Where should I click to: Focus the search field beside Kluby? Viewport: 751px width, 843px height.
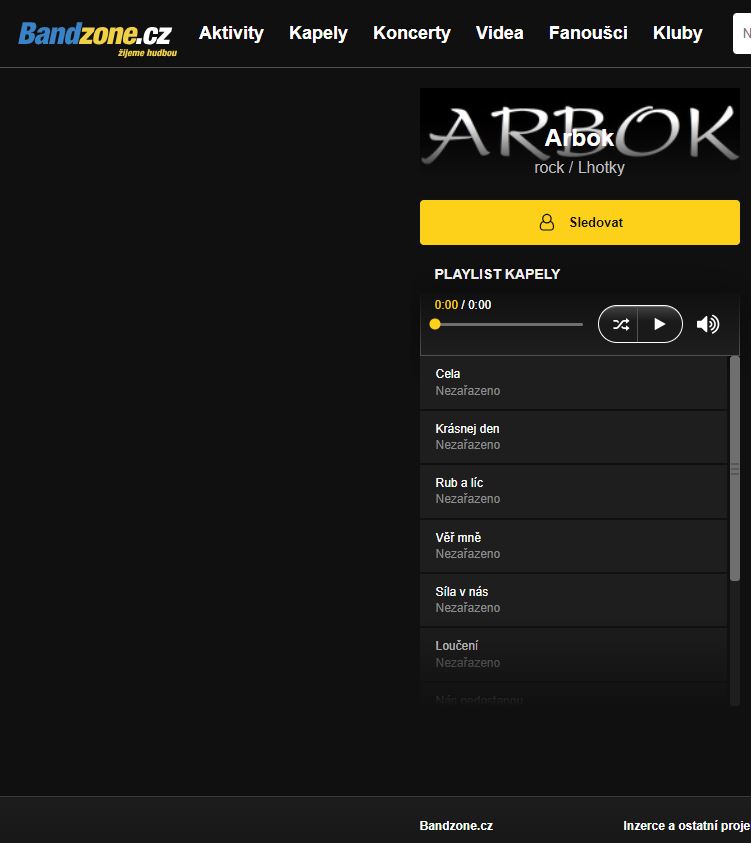pyautogui.click(x=742, y=33)
